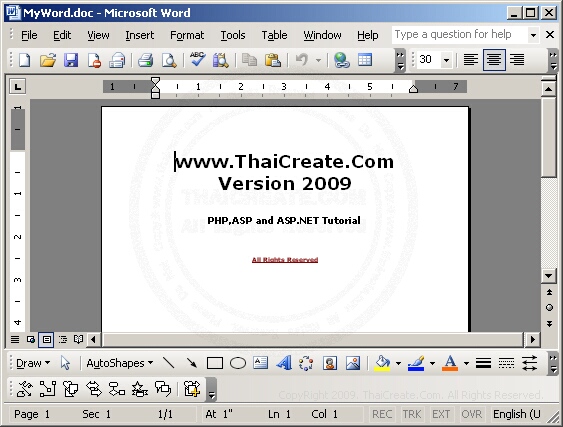Open the Insert menu
563x427 pixels.
140,35
